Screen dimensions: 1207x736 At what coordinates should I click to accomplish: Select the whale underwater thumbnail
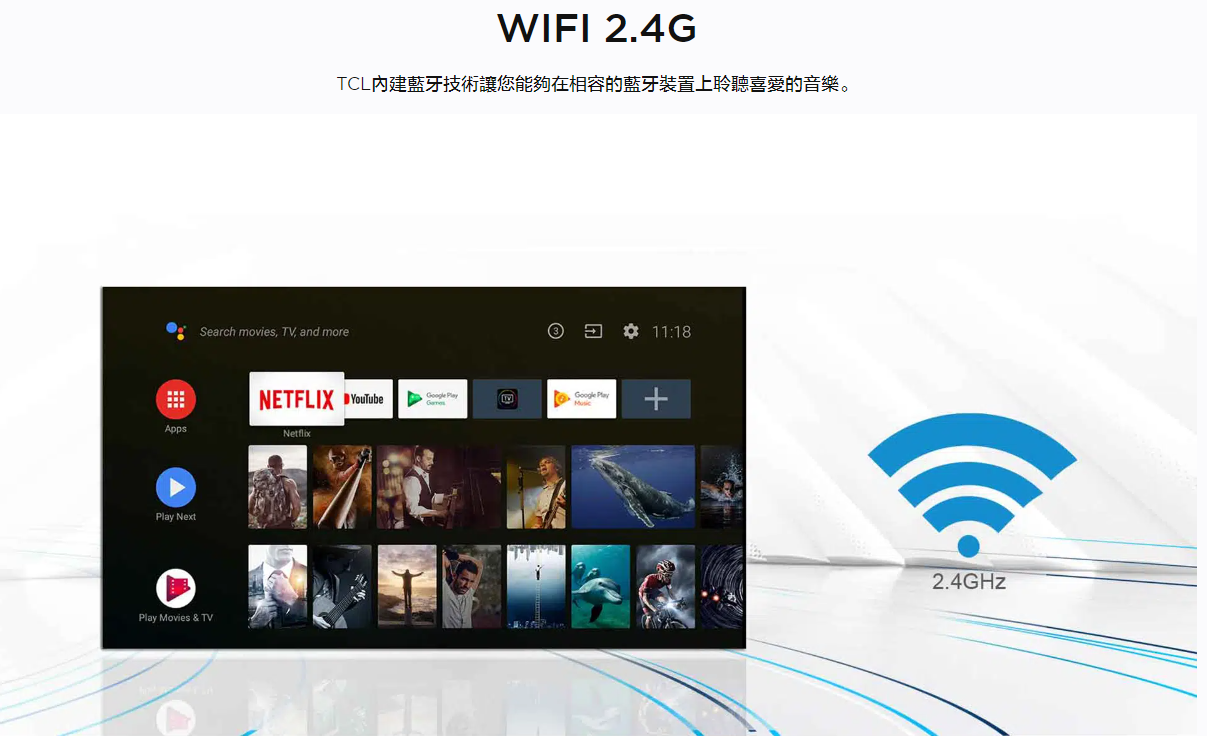pos(633,487)
